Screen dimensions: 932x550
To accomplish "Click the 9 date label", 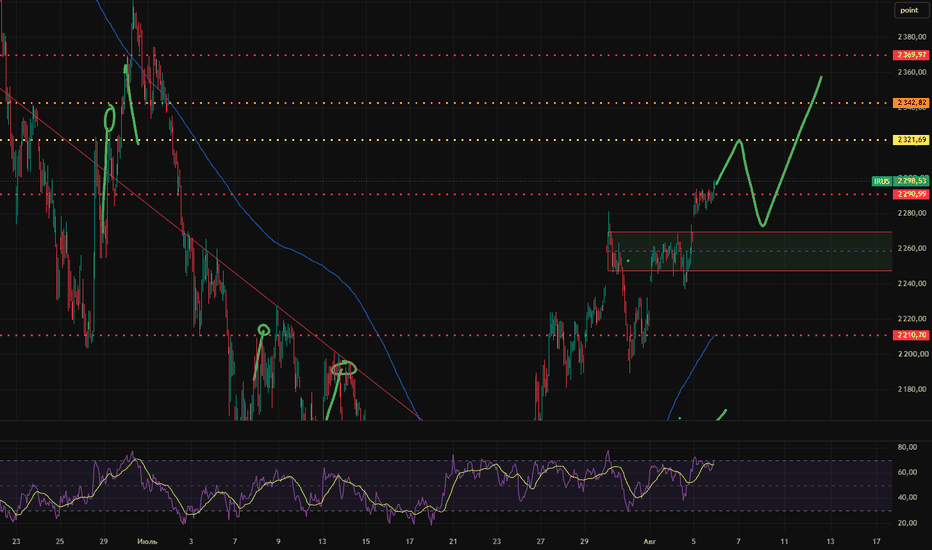I will point(278,542).
